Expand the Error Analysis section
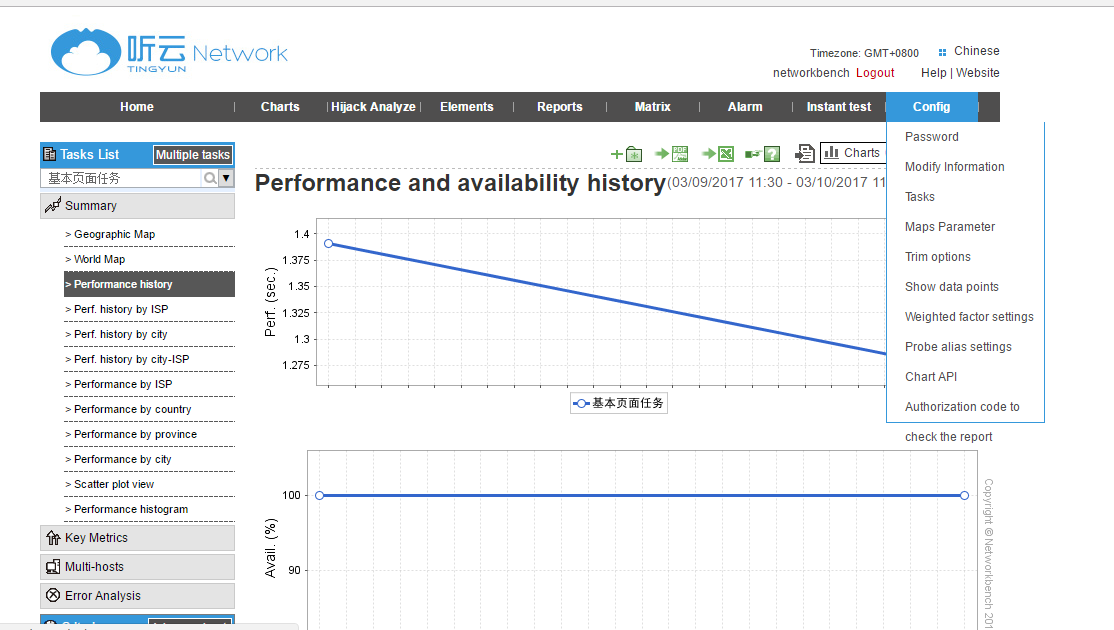Image resolution: width=1114 pixels, height=630 pixels. [x=137, y=596]
